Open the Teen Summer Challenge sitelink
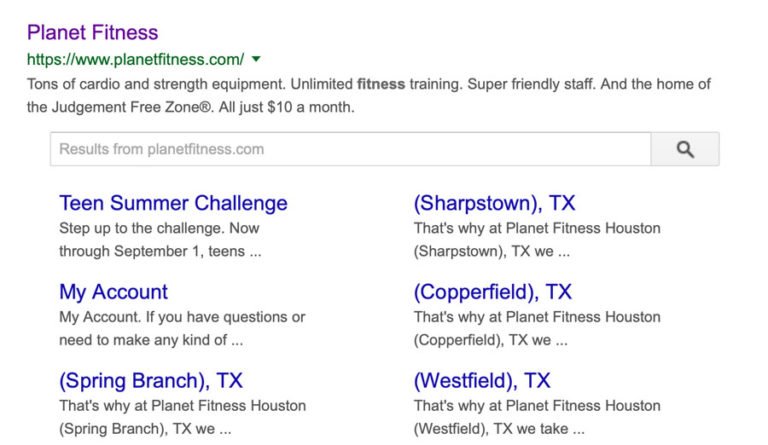 point(173,203)
